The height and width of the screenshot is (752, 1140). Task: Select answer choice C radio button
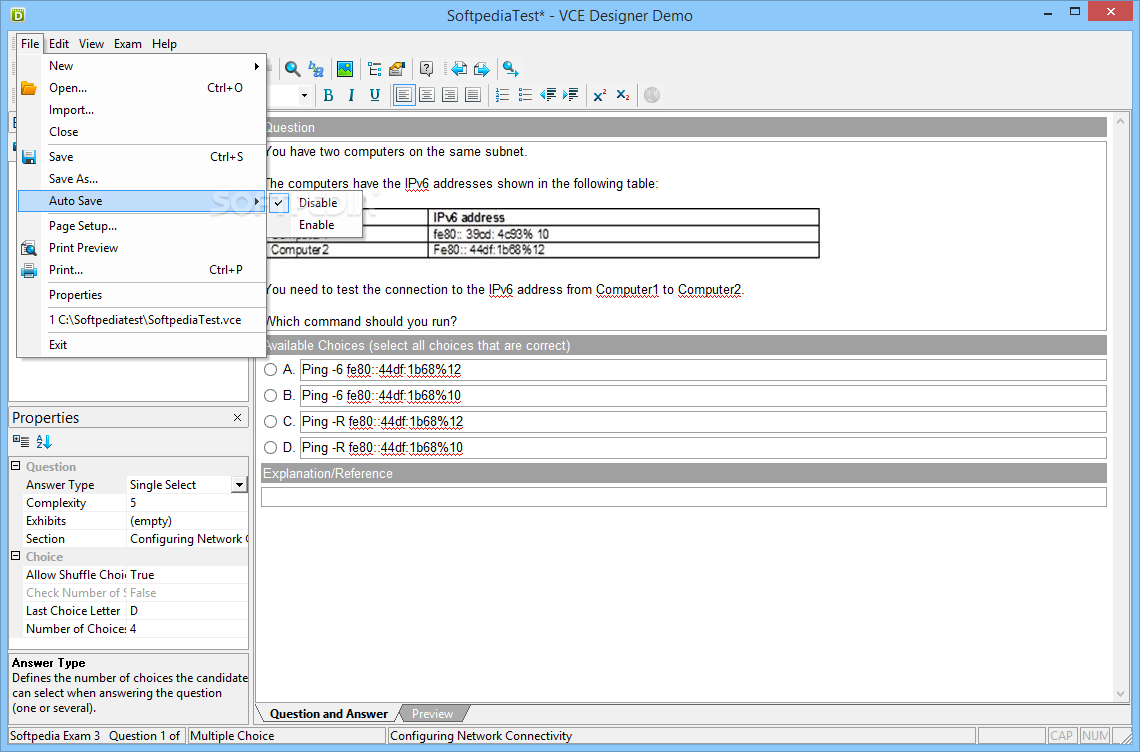pos(270,421)
